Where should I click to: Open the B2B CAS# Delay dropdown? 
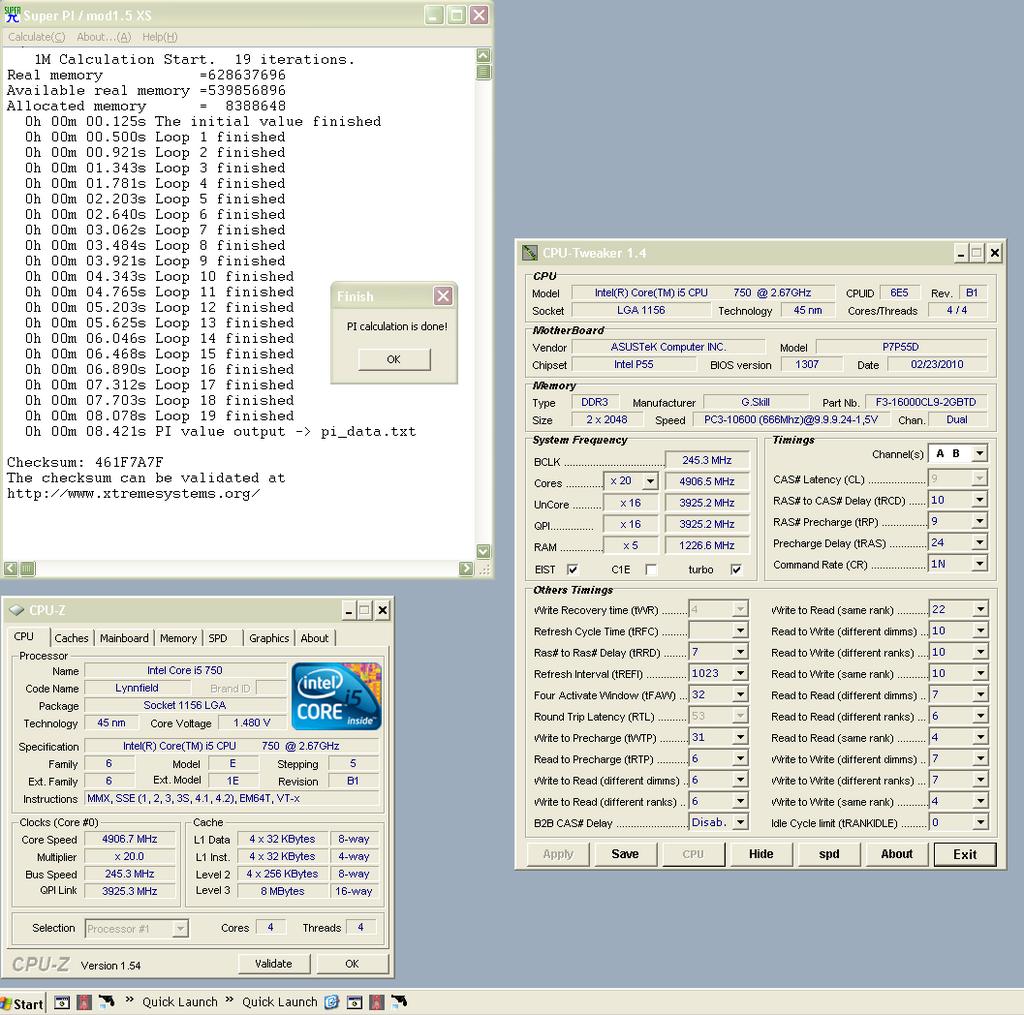point(740,822)
